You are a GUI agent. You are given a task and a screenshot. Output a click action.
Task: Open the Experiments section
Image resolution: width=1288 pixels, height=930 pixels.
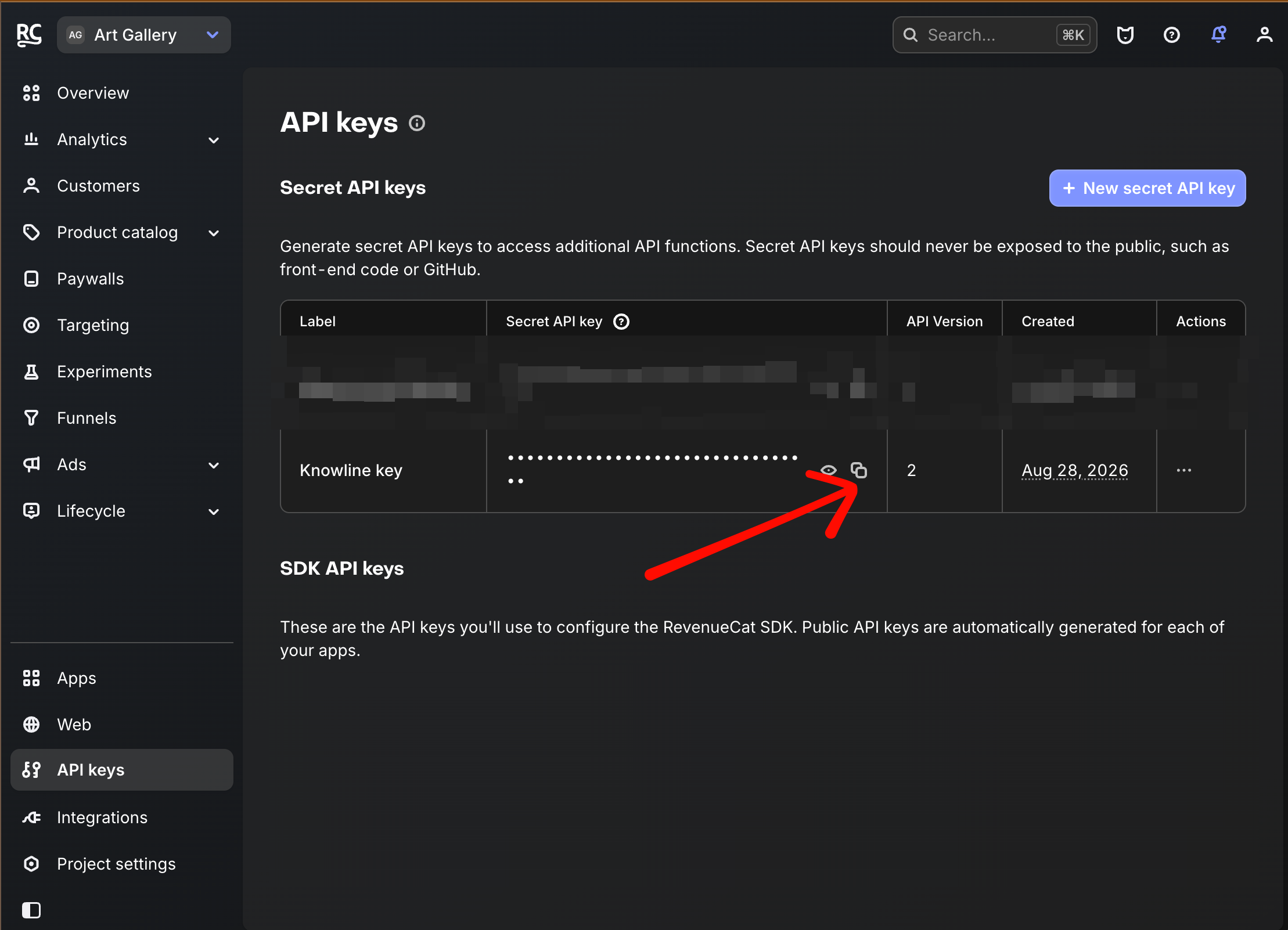(x=122, y=372)
